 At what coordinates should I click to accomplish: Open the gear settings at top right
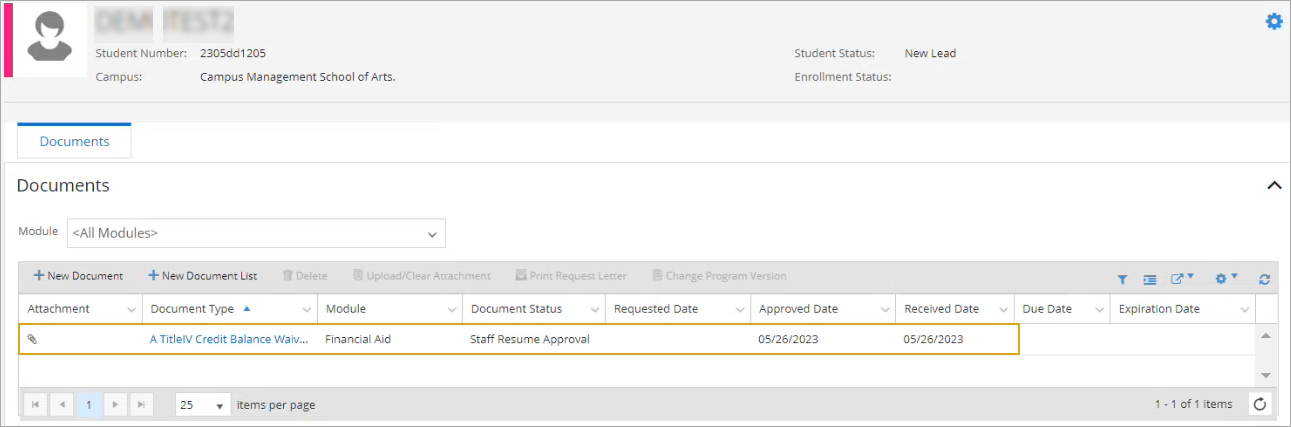pos(1273,21)
